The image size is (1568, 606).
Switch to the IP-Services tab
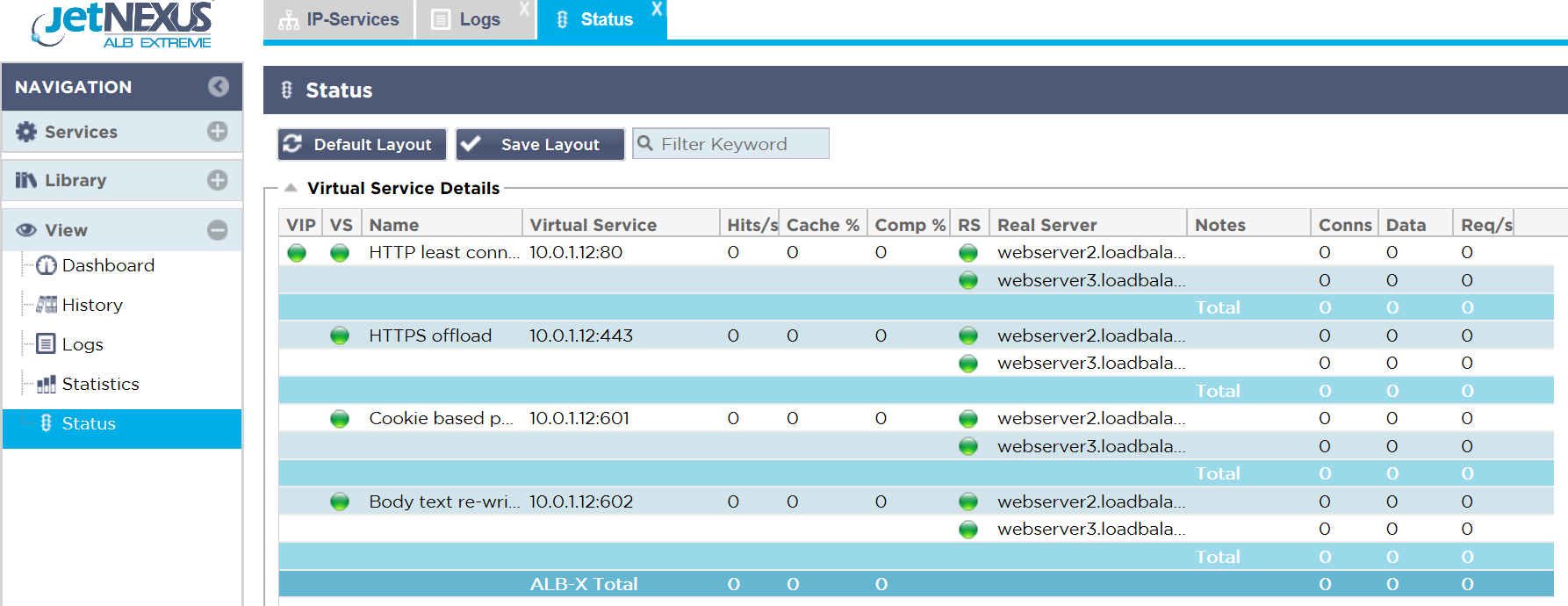click(x=339, y=19)
